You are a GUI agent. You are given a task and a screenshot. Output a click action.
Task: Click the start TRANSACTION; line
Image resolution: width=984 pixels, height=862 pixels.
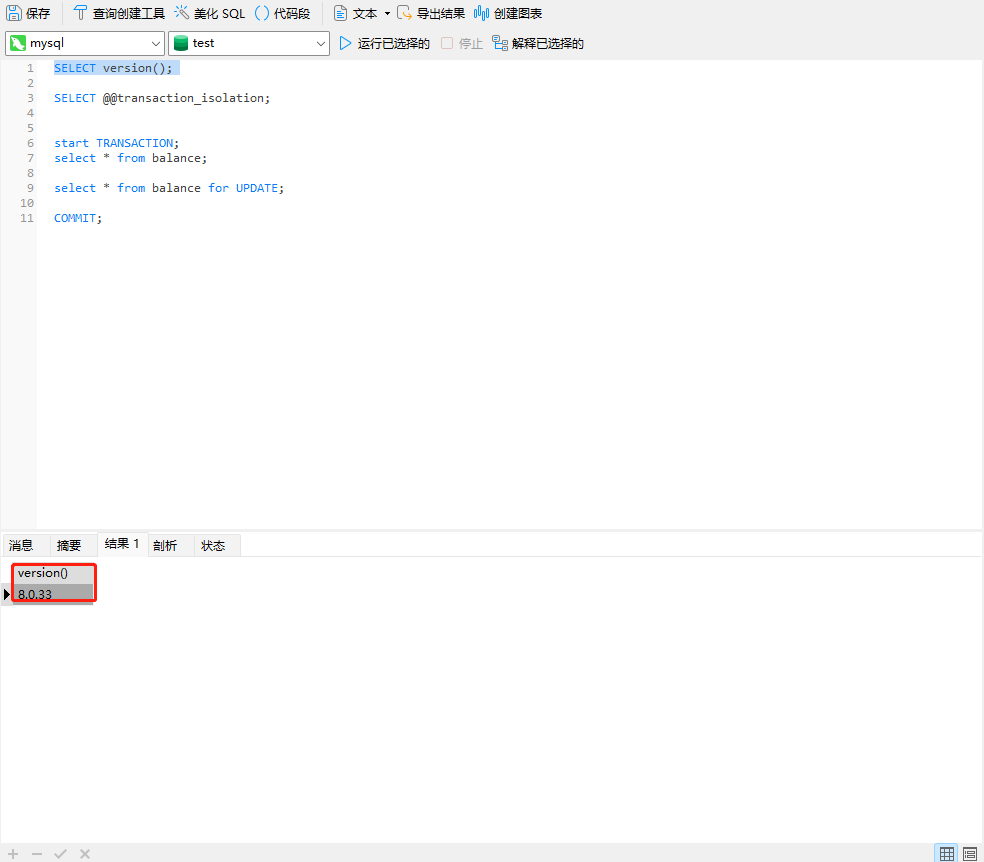tap(117, 143)
